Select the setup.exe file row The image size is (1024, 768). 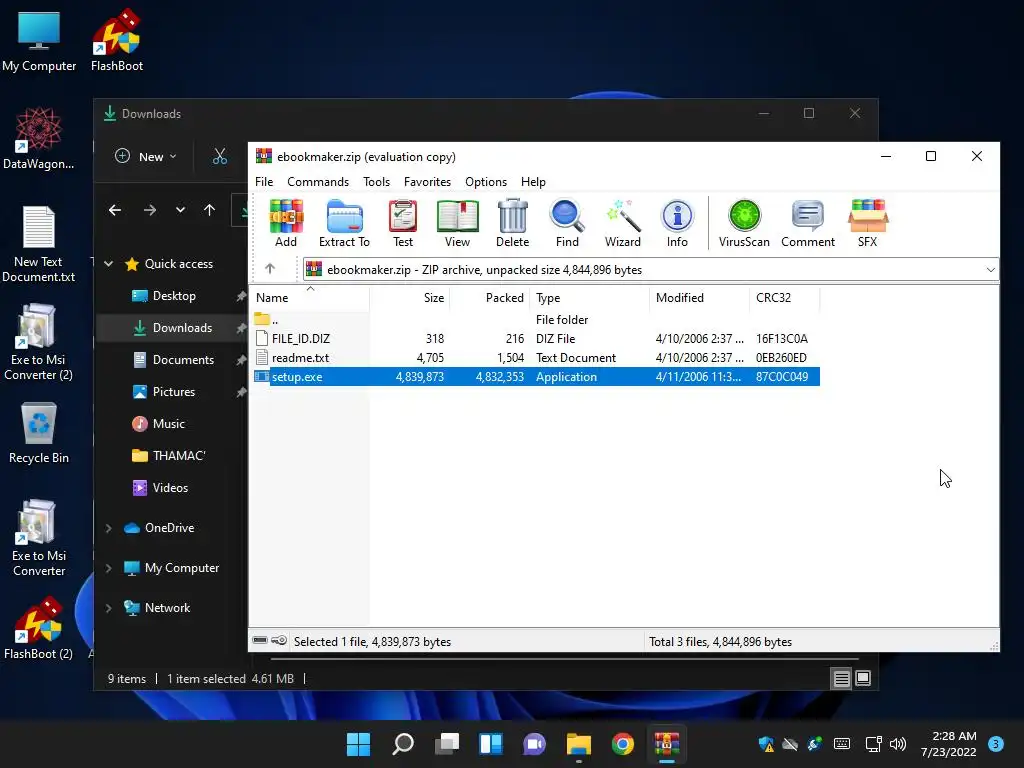pyautogui.click(x=536, y=377)
